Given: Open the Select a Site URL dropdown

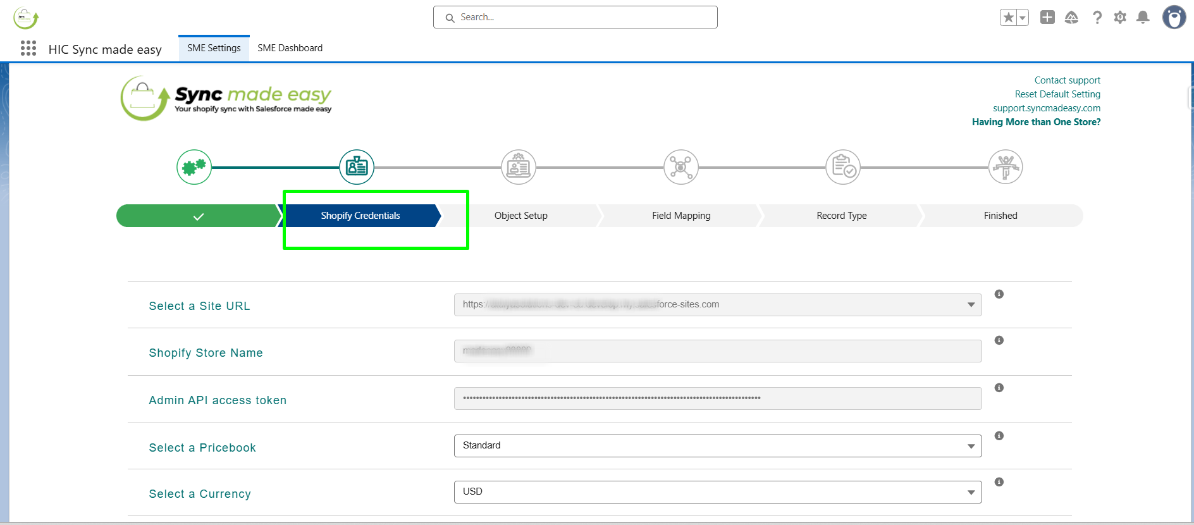Looking at the screenshot, I should [x=717, y=305].
